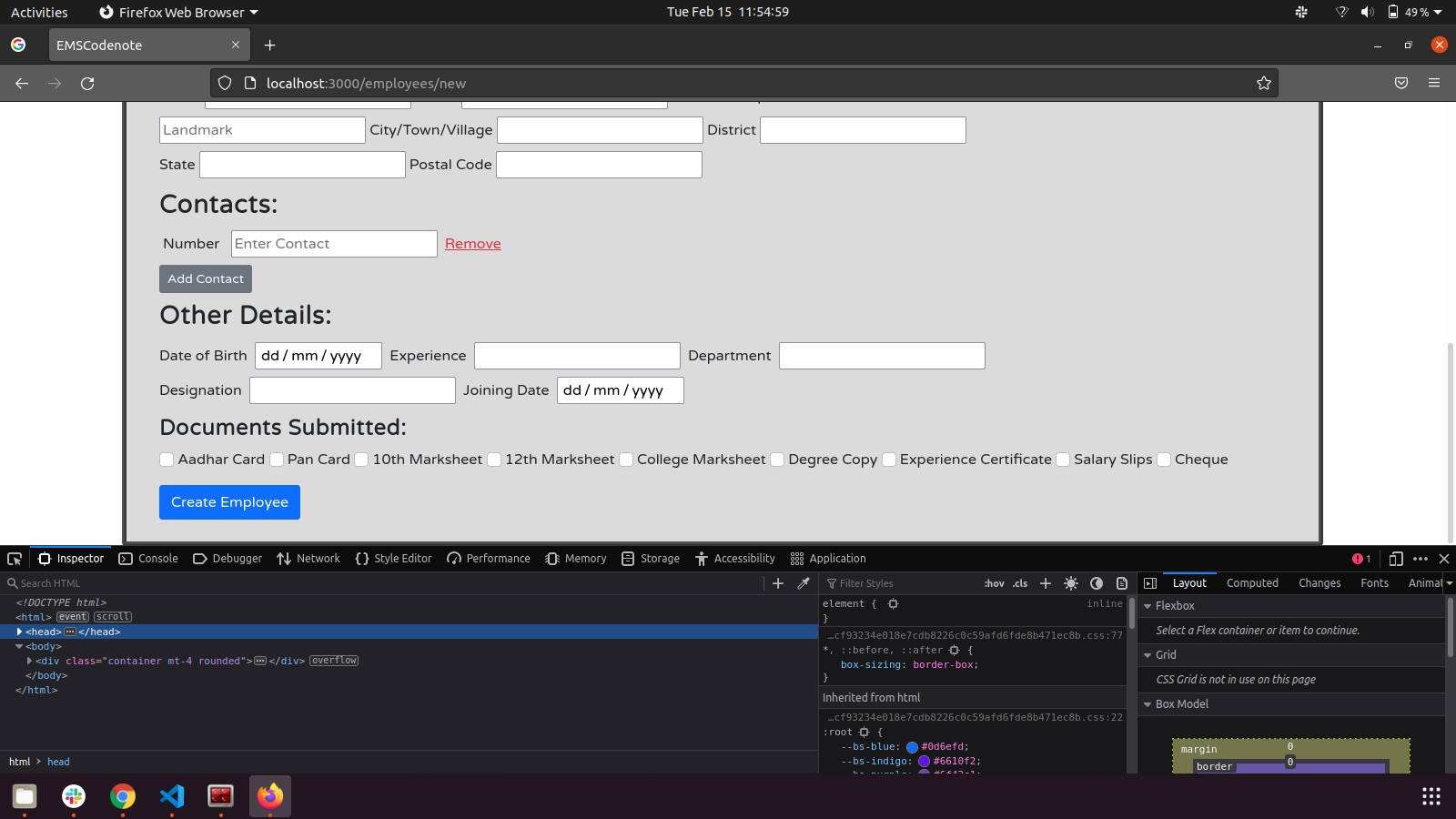Toggle light color scheme simulation
This screenshot has width=1456, height=819.
[1071, 583]
